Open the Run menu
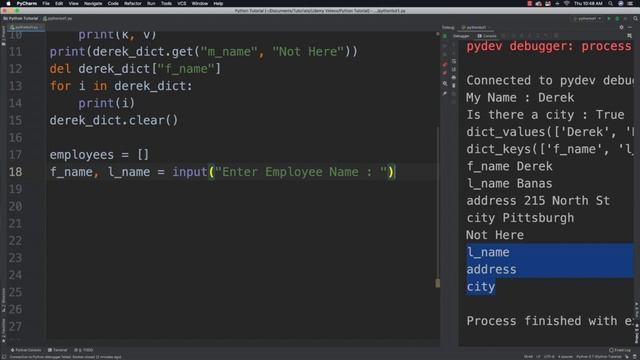Image resolution: width=640 pixels, height=360 pixels. coord(151,3)
